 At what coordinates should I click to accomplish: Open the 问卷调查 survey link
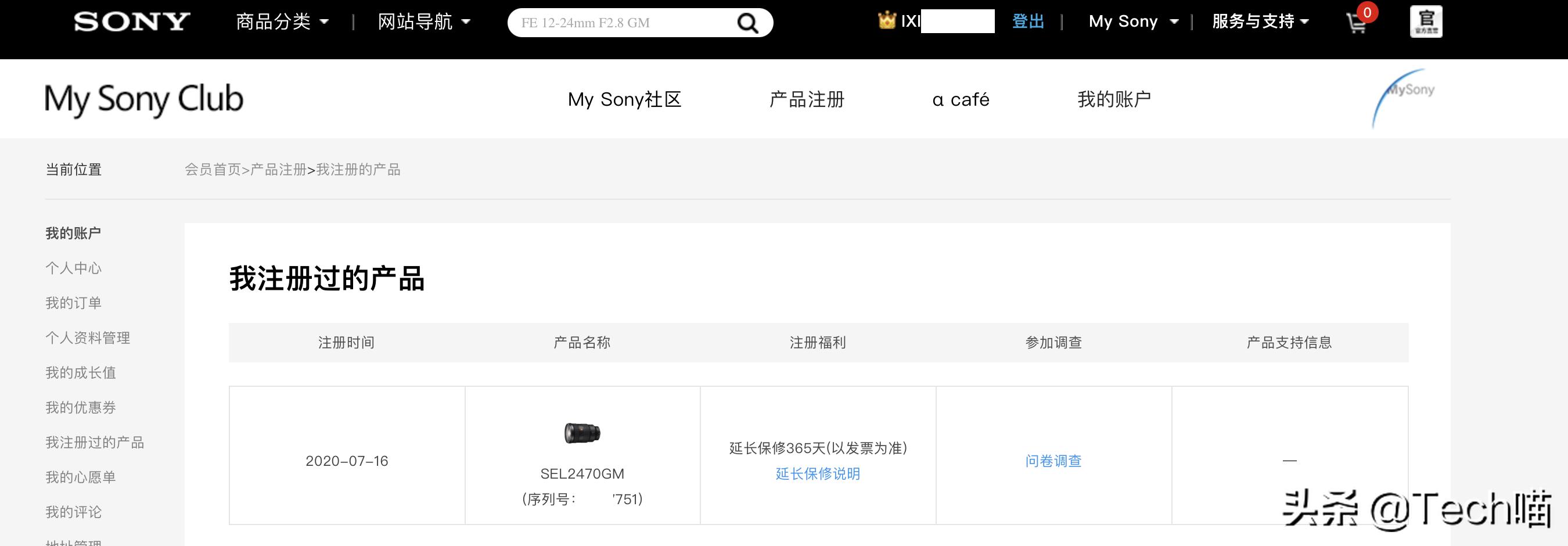pyautogui.click(x=1052, y=461)
